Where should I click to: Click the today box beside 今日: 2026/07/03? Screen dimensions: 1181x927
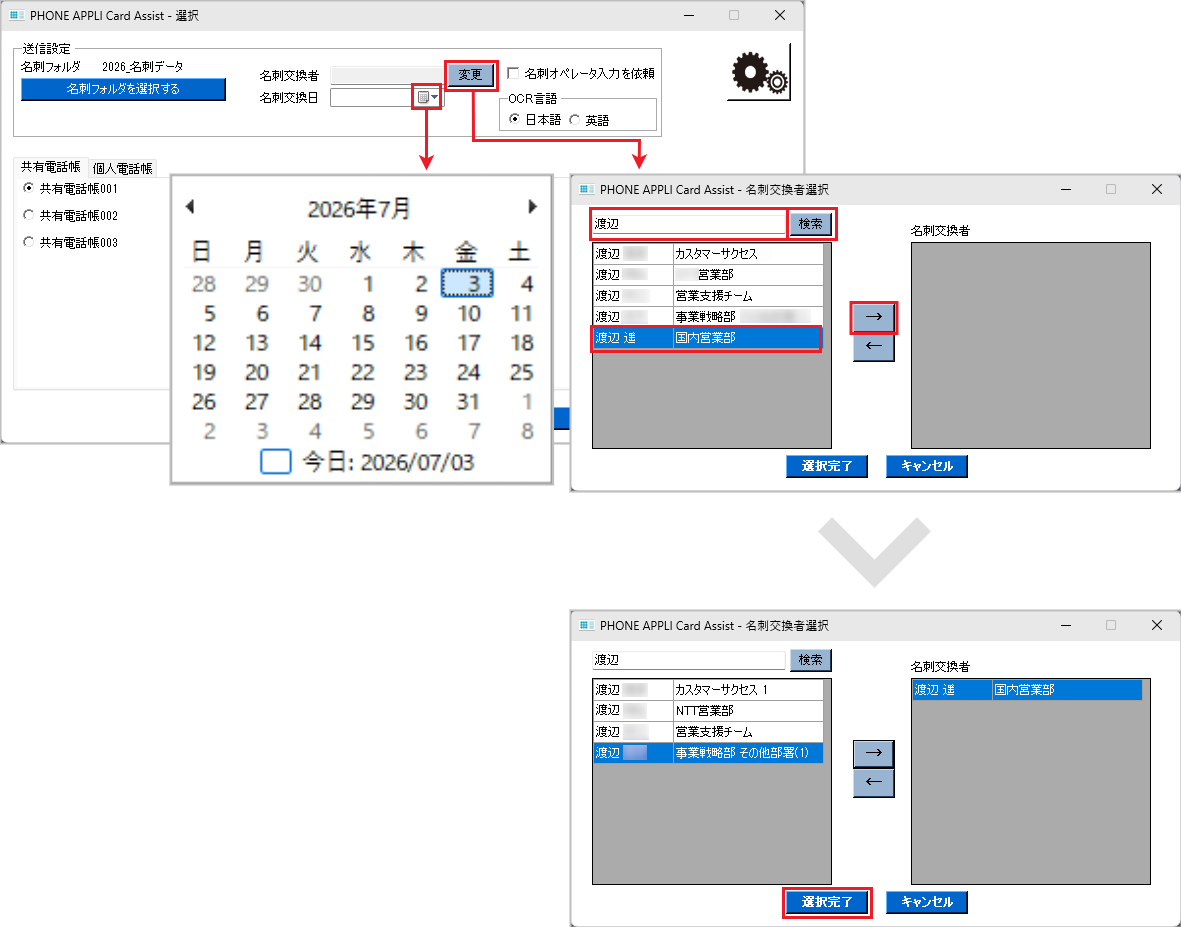pos(276,462)
